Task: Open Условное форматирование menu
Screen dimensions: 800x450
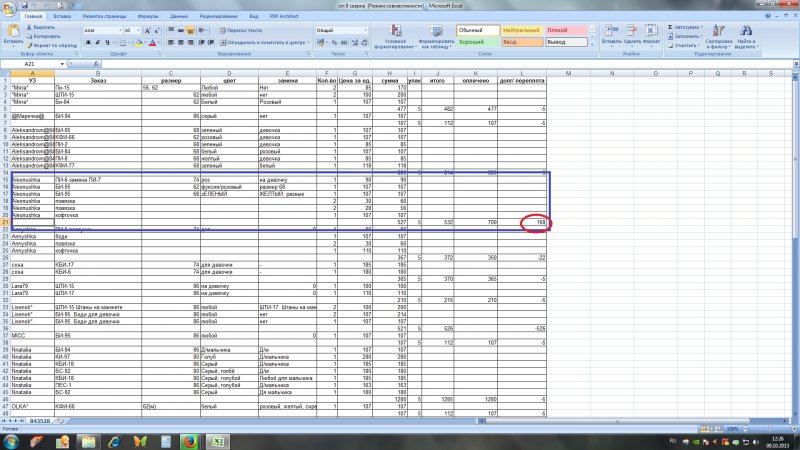Action: (x=395, y=36)
